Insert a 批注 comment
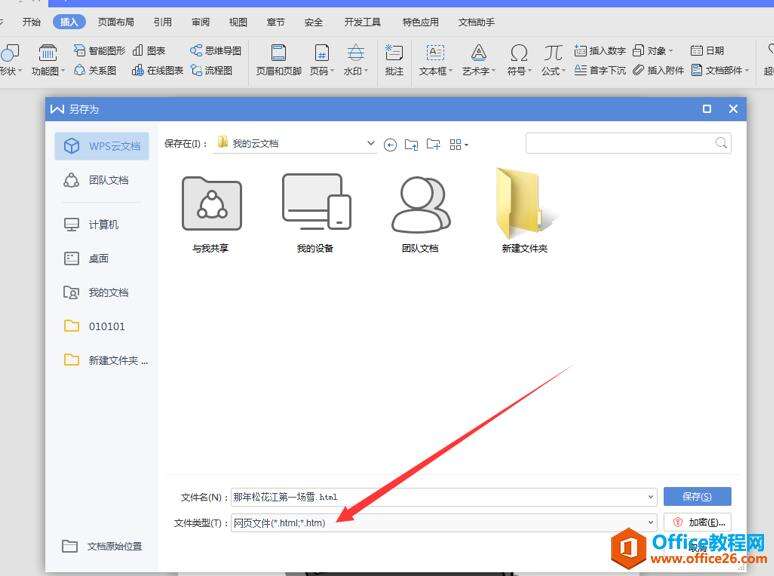774x576 pixels. point(394,59)
